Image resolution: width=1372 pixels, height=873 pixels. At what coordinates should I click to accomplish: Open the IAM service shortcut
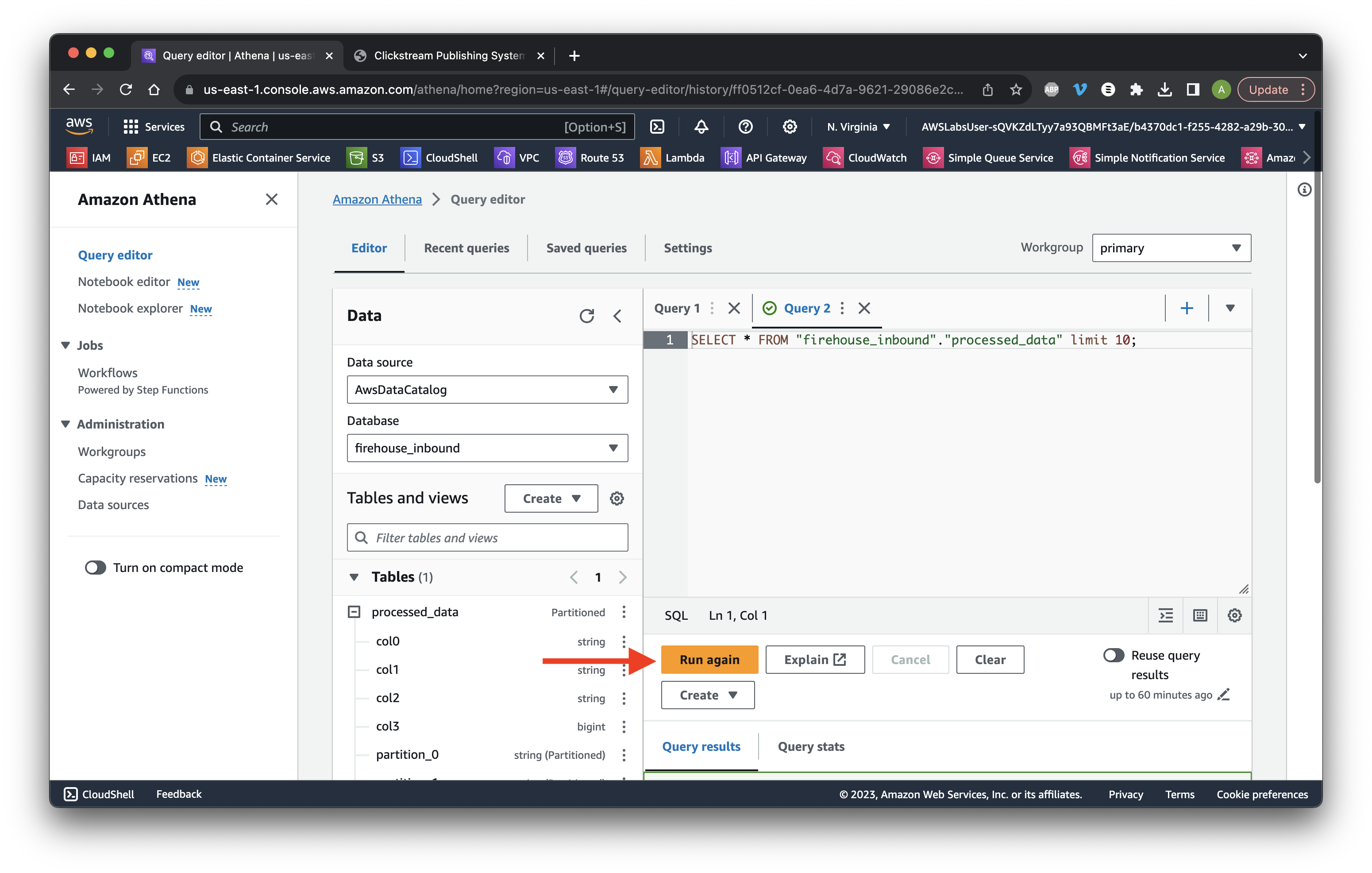pos(89,157)
